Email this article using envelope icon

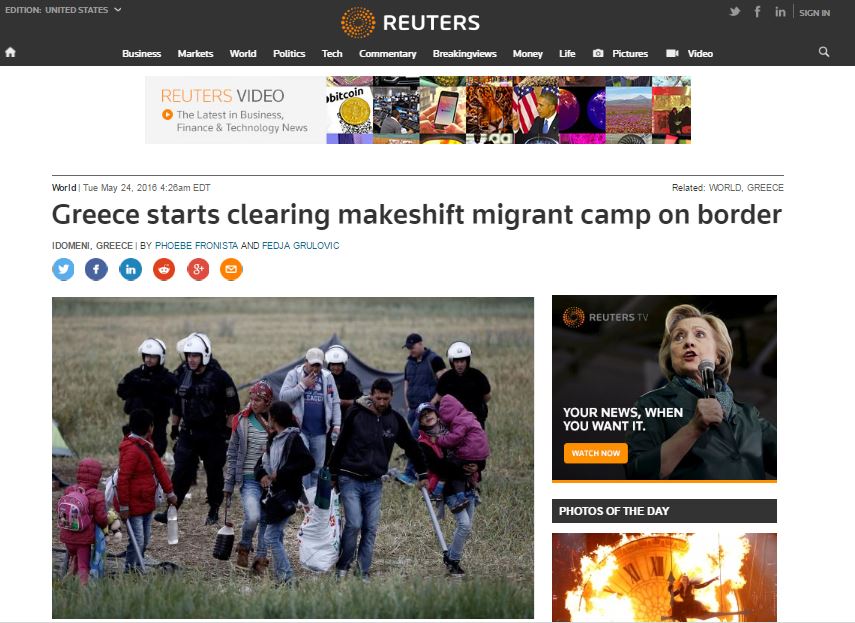pos(231,269)
